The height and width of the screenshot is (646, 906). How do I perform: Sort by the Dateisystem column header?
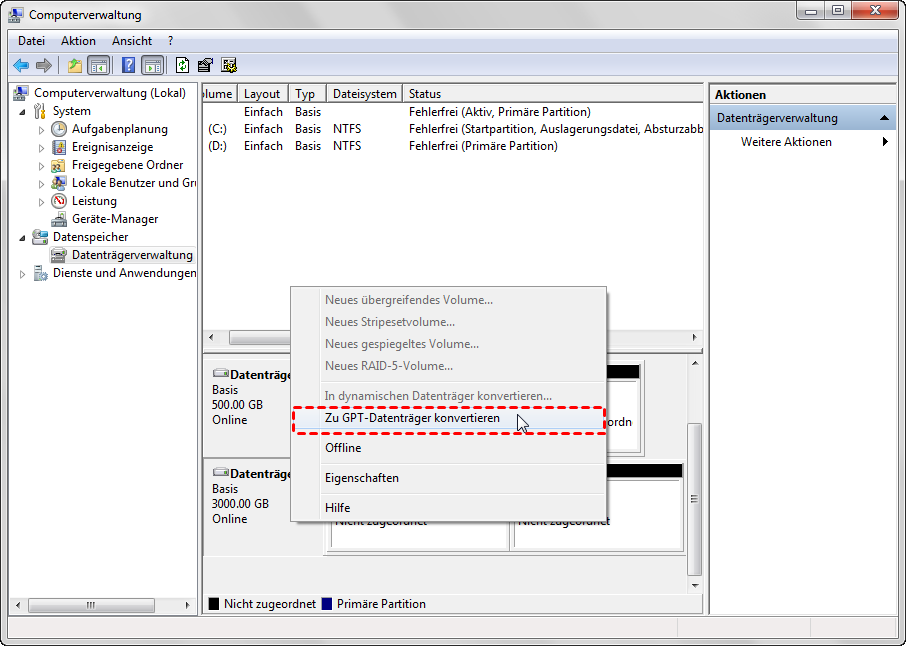click(365, 94)
